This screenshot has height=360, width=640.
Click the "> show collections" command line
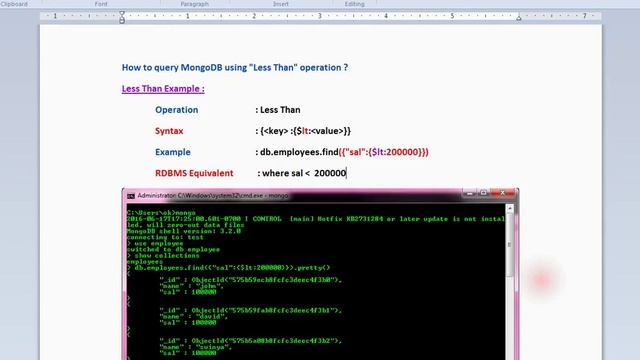pos(163,256)
